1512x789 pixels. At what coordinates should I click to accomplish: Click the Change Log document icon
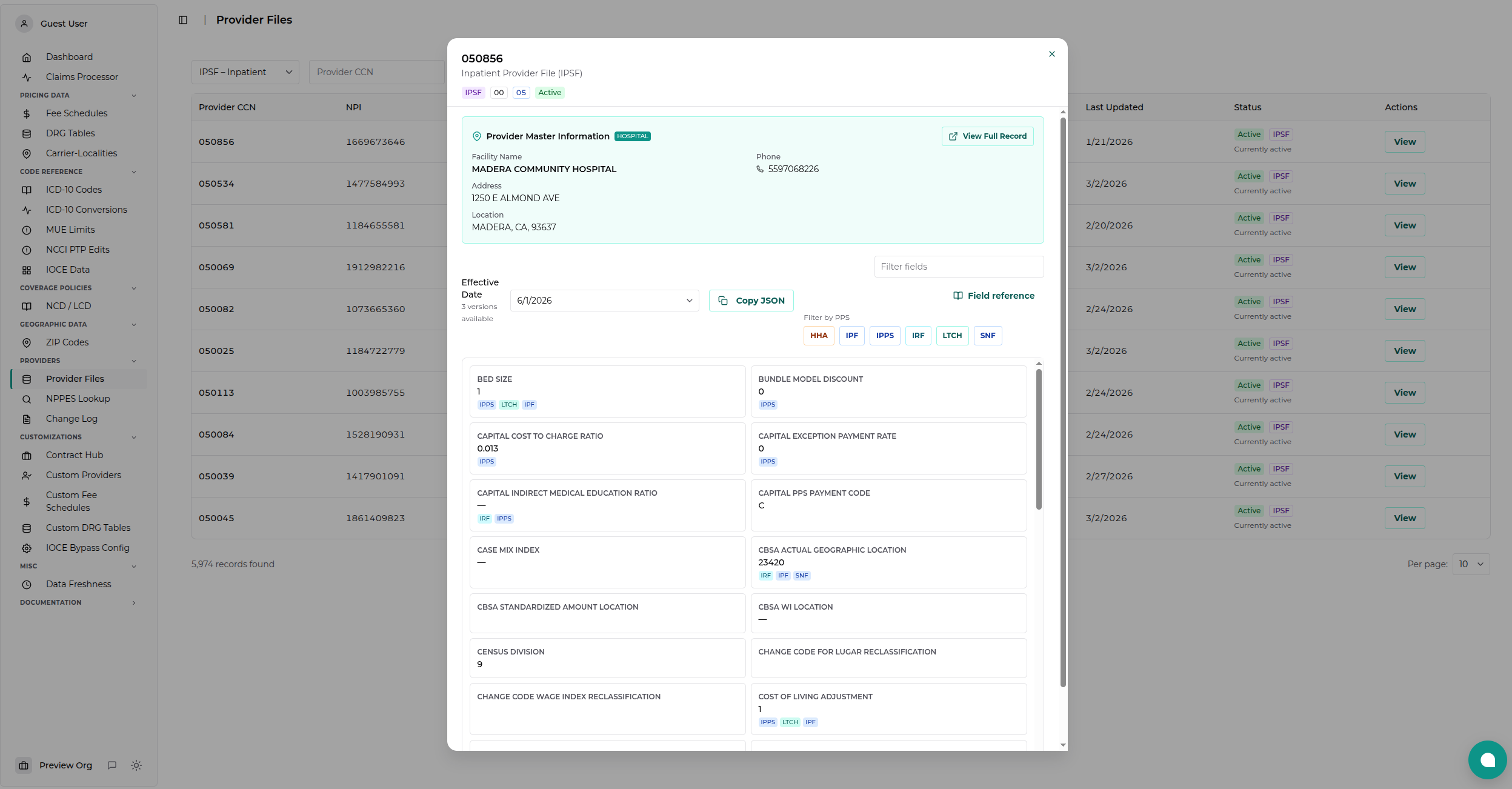pyautogui.click(x=27, y=419)
